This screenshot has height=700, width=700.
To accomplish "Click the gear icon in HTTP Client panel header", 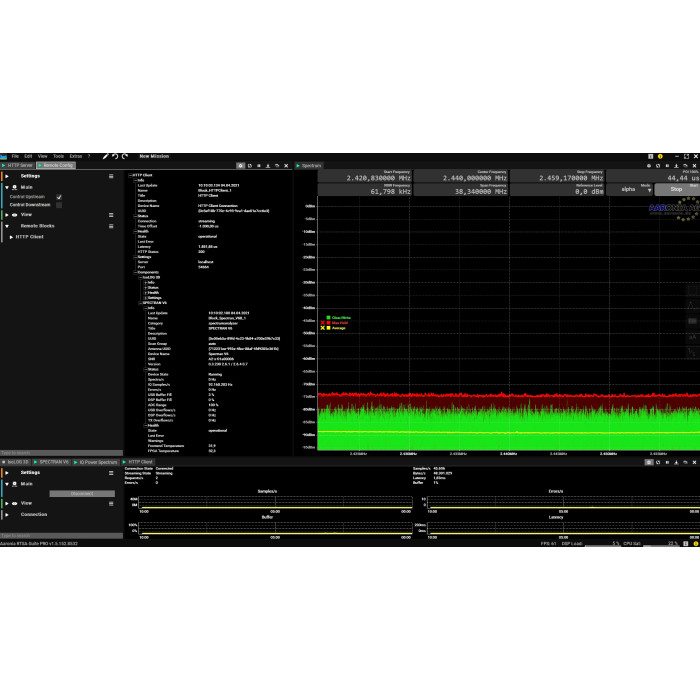I will [240, 165].
